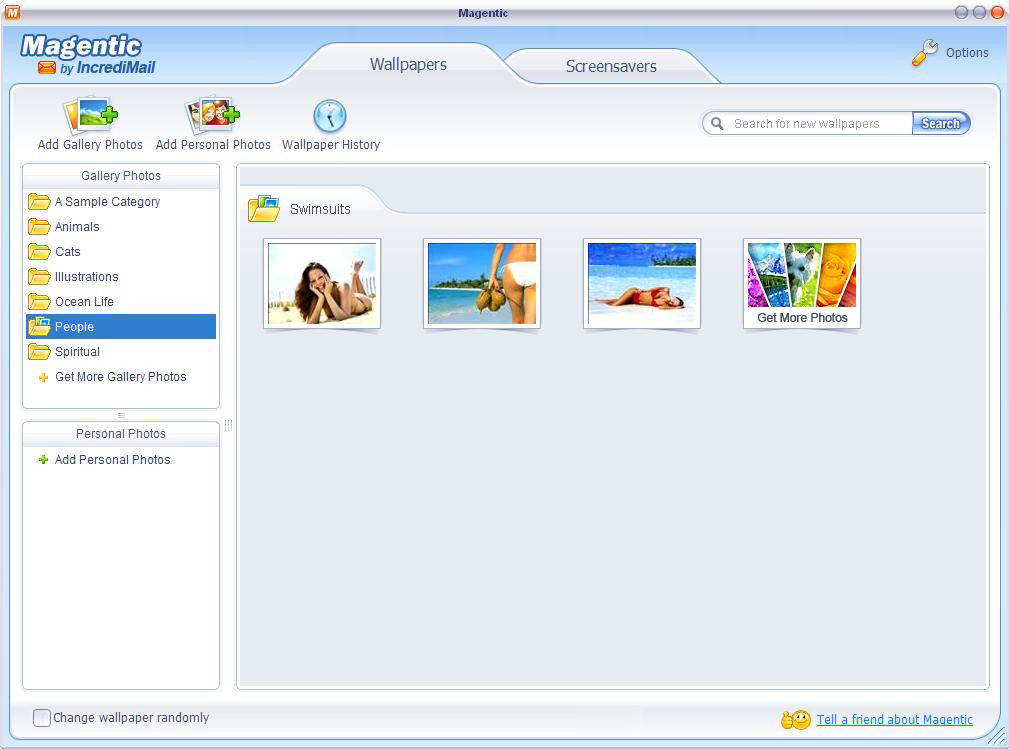Enable Change wallpaper randomly

click(41, 717)
